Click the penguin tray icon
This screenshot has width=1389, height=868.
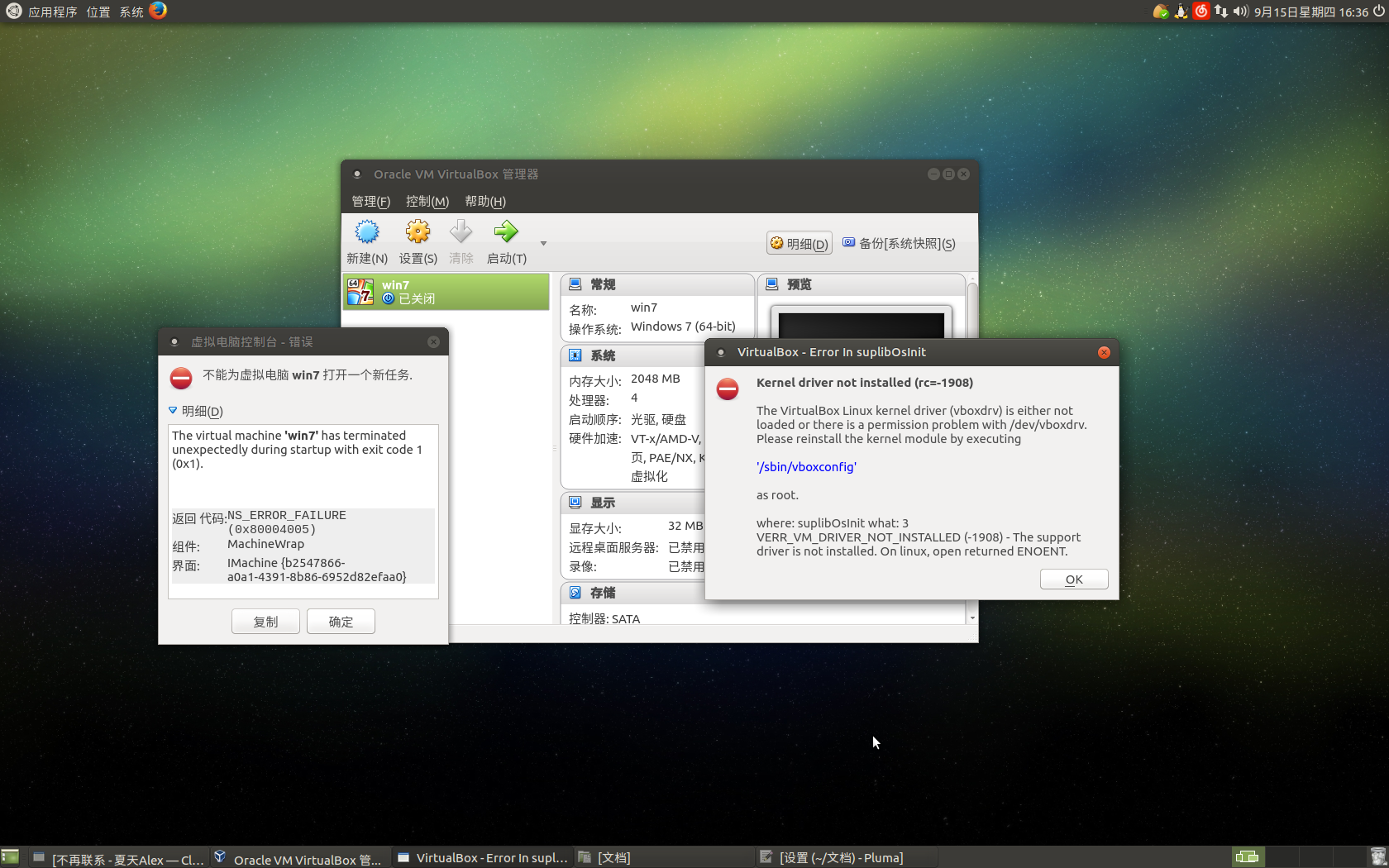pyautogui.click(x=1181, y=12)
